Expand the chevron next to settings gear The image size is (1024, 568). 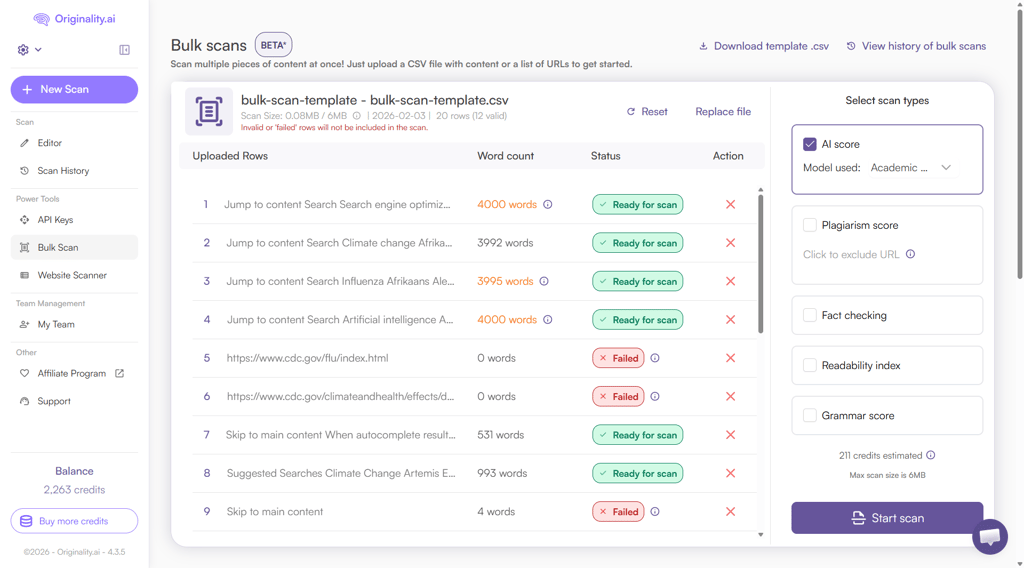(x=39, y=50)
